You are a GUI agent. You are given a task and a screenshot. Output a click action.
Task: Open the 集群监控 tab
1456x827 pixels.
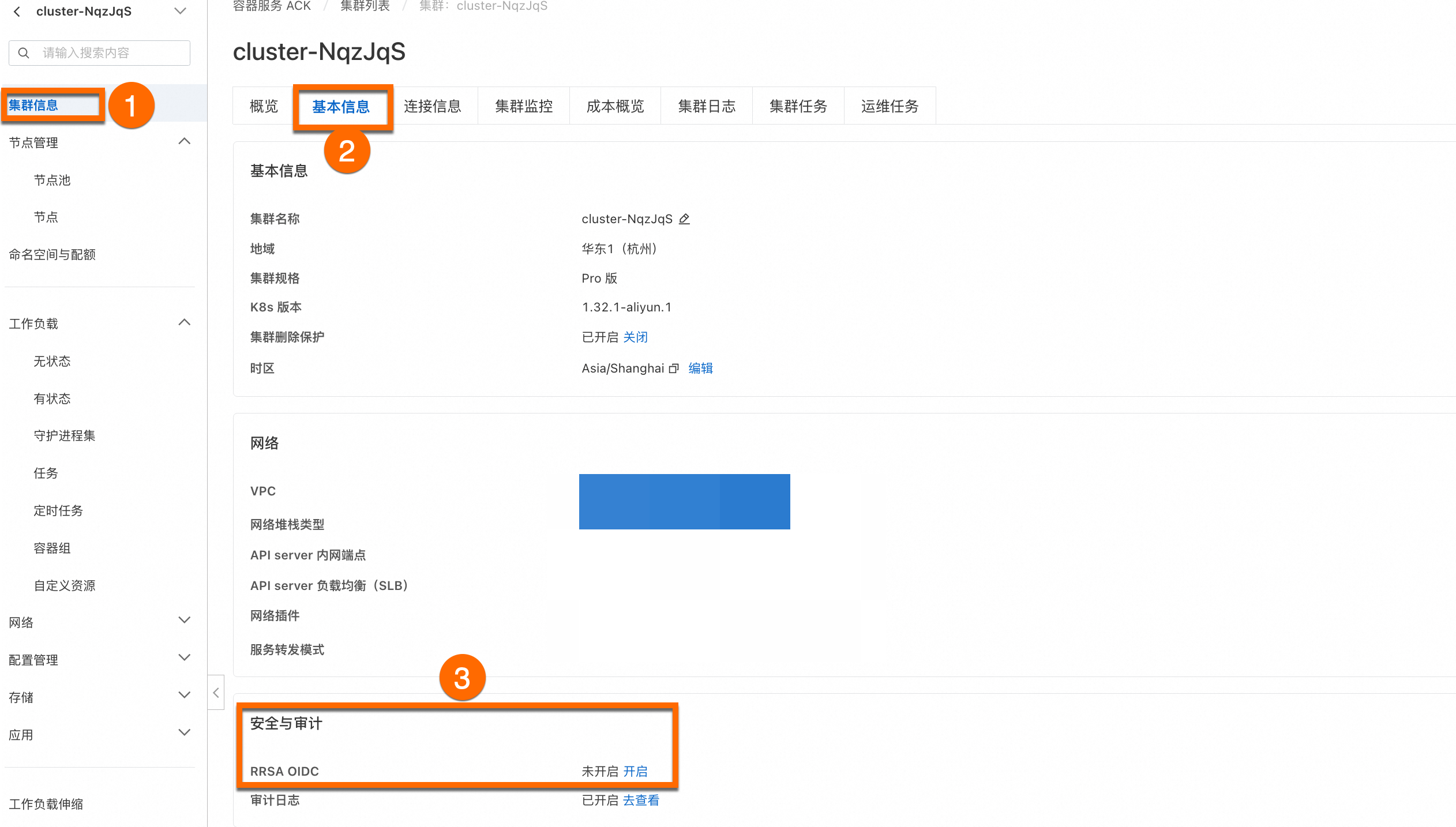pos(524,106)
